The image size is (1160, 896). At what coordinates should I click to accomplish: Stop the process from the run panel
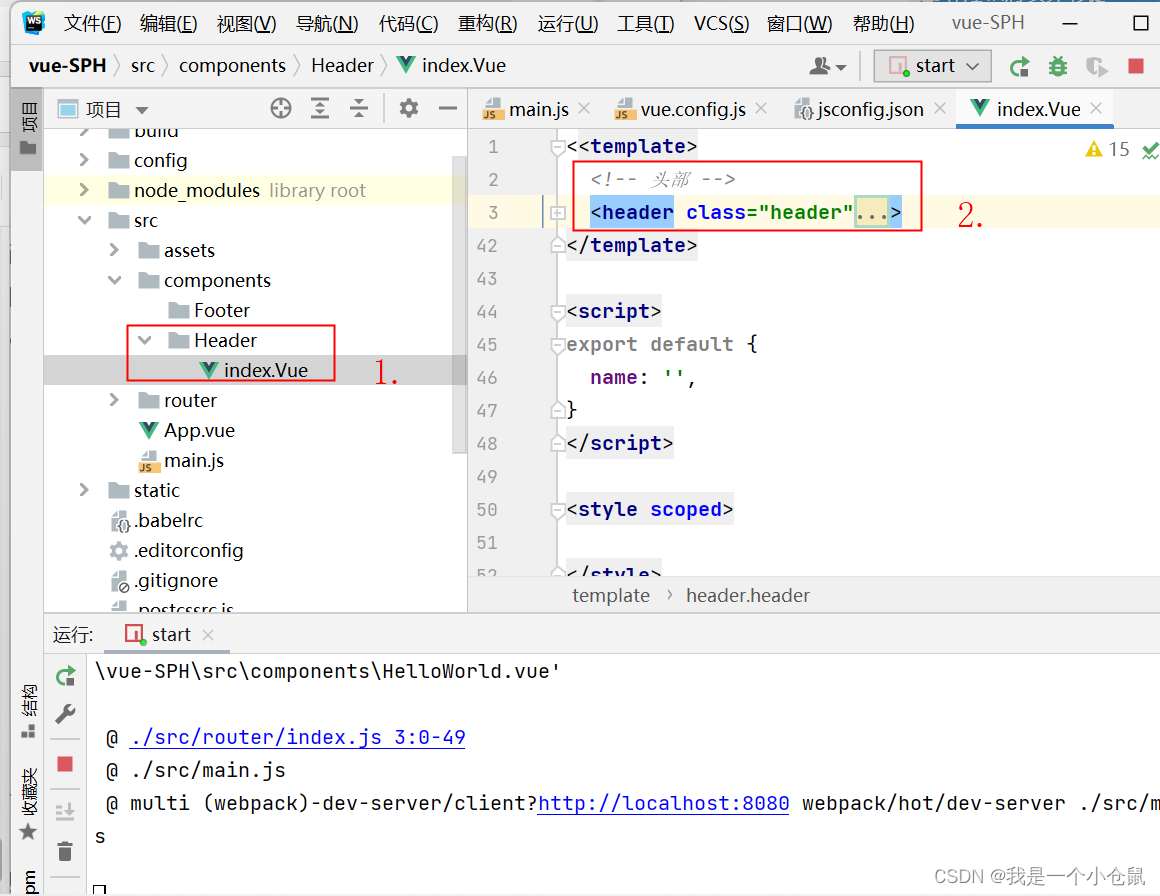[65, 764]
